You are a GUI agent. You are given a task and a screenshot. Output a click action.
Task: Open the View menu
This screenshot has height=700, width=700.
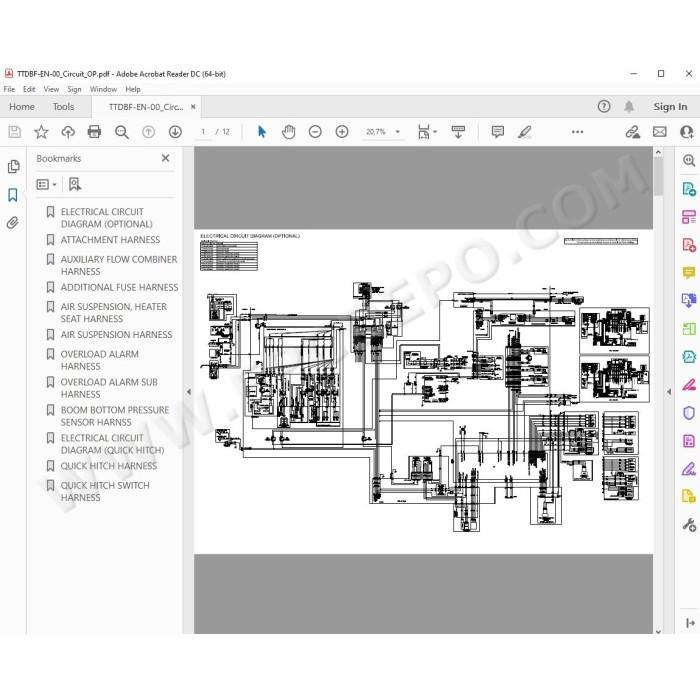tap(51, 89)
